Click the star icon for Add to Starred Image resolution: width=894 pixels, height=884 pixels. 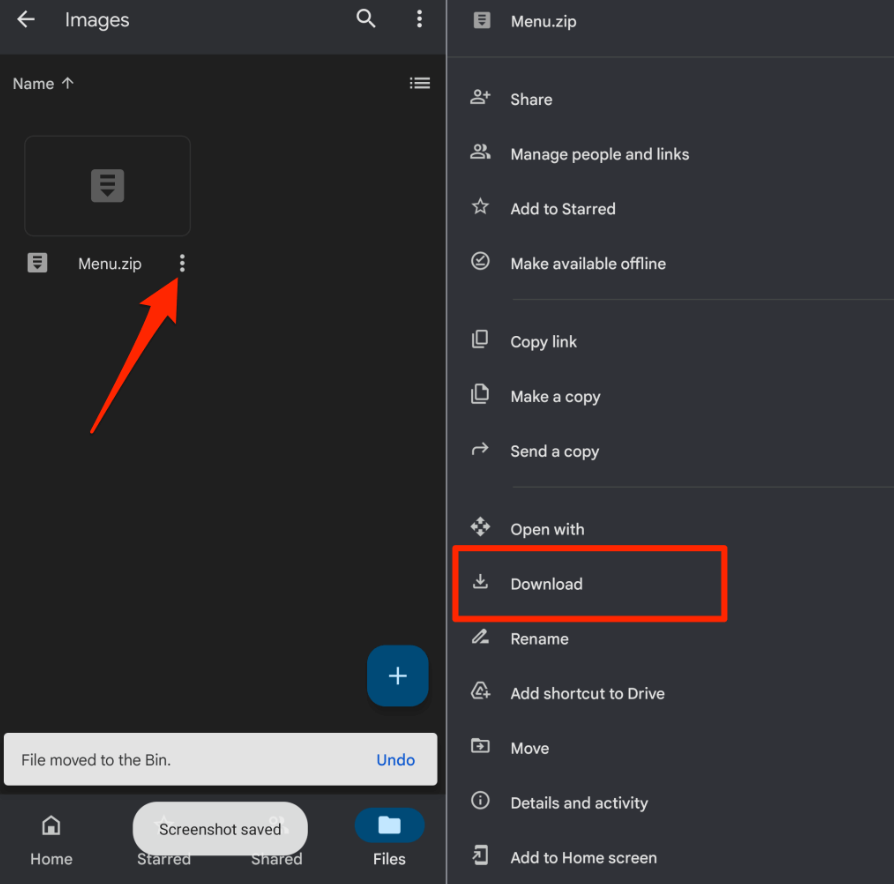480,206
